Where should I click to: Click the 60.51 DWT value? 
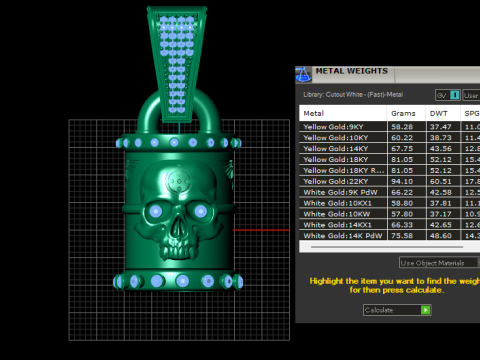(x=440, y=181)
